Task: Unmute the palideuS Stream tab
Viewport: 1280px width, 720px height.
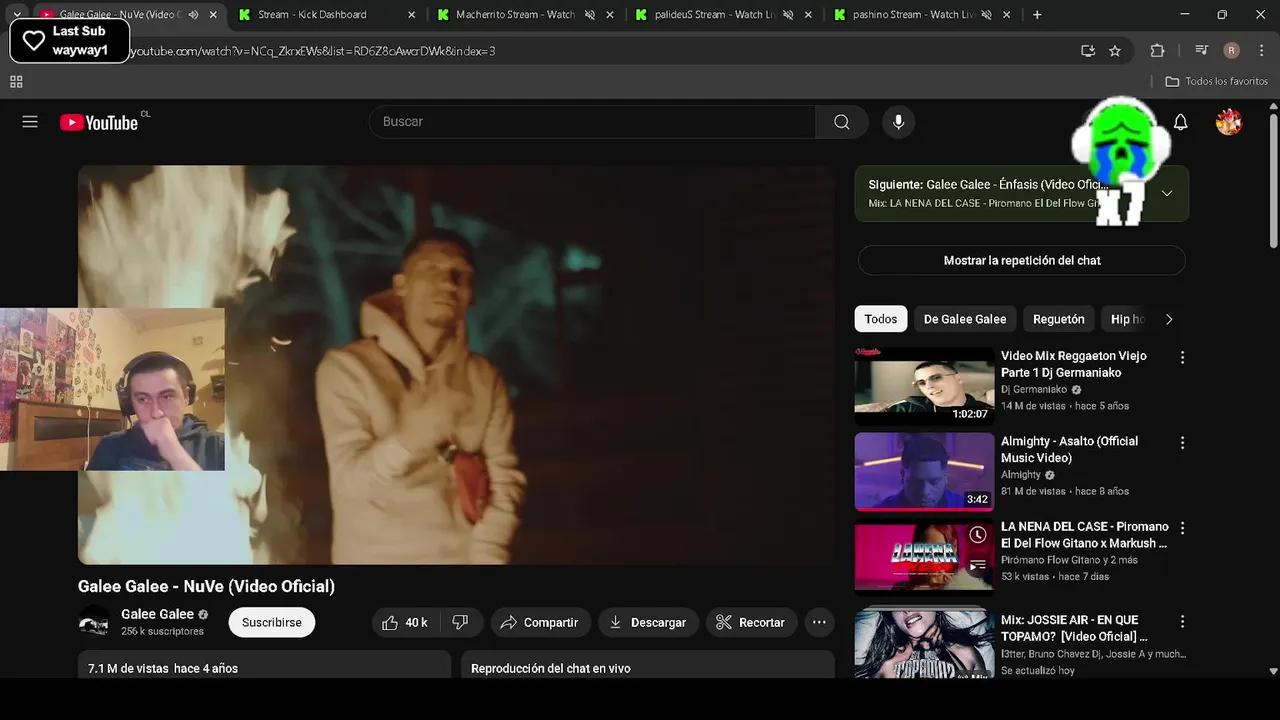Action: tap(788, 15)
